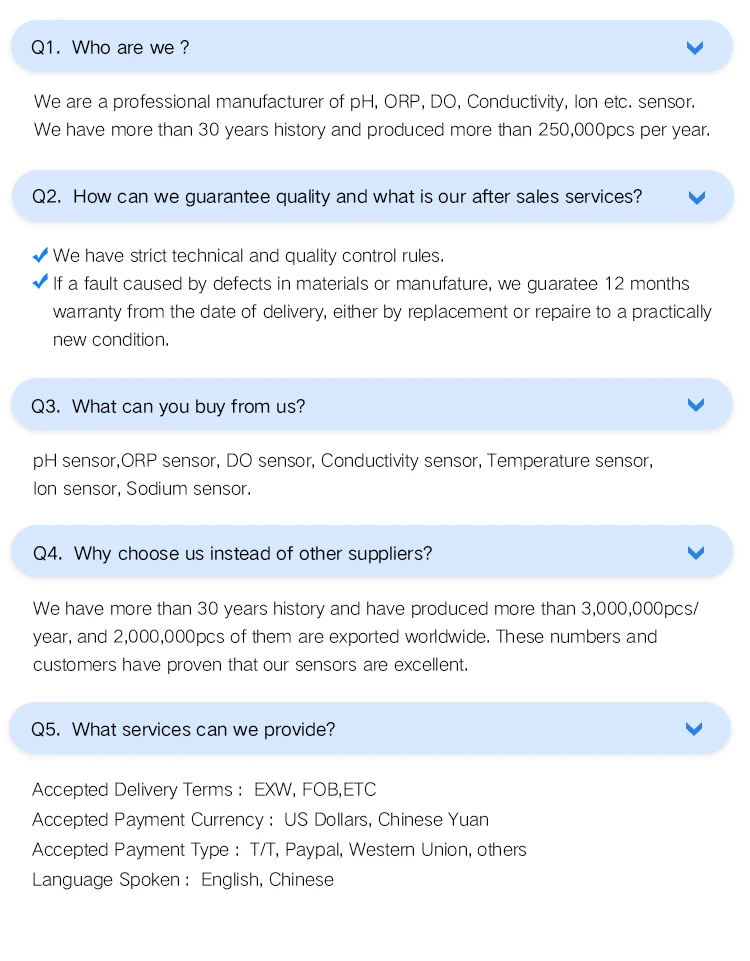Image resolution: width=750 pixels, height=961 pixels.
Task: Click the checkmark before strict quality control rules
Action: point(41,255)
